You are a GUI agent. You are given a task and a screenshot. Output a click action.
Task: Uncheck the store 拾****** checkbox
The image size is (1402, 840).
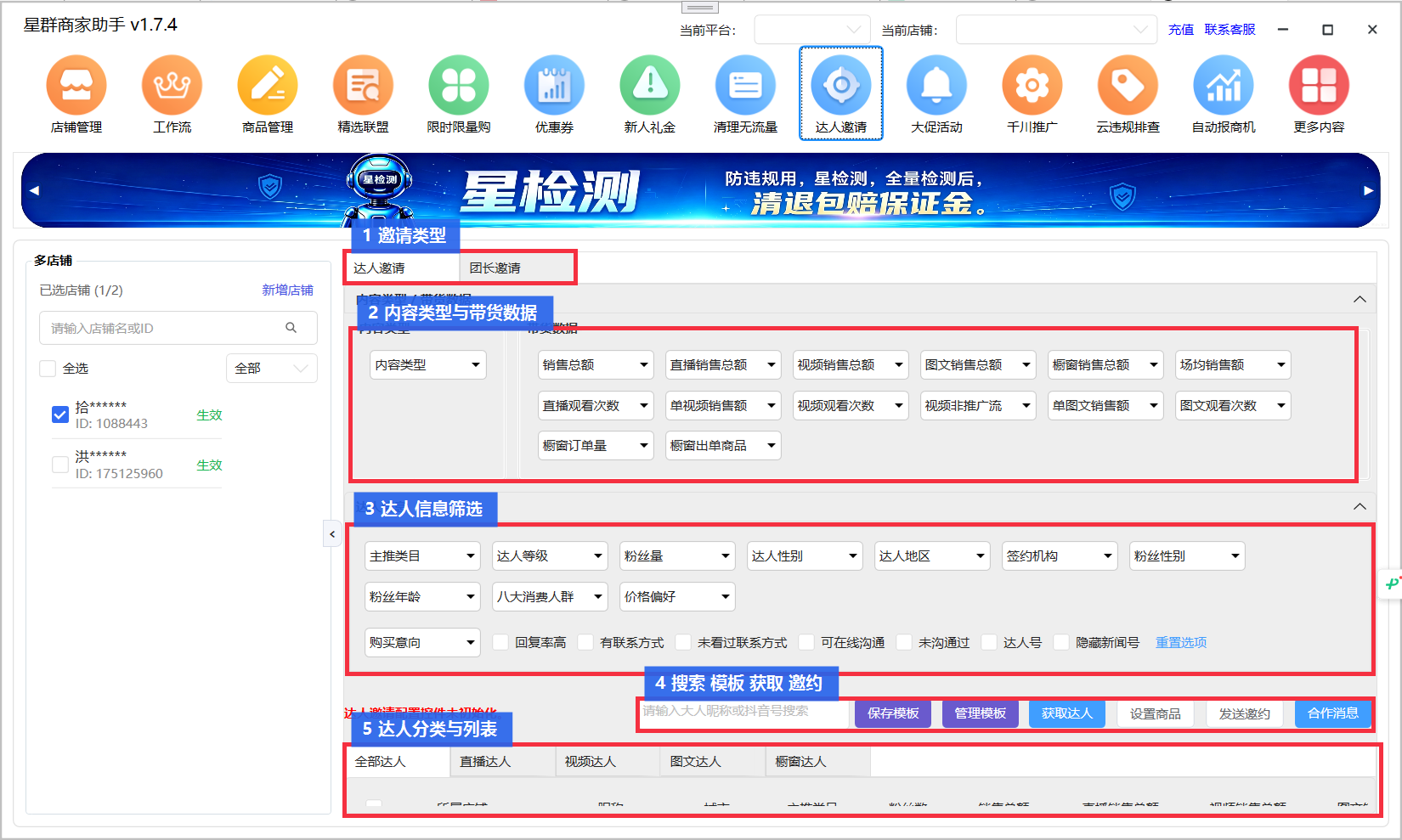pyautogui.click(x=60, y=414)
